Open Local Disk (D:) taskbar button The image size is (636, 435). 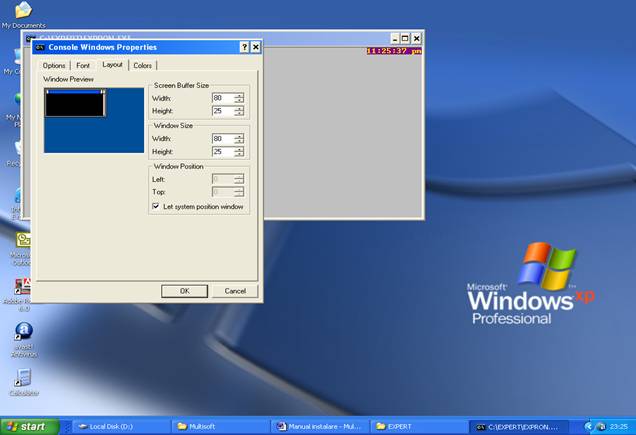tap(121, 427)
